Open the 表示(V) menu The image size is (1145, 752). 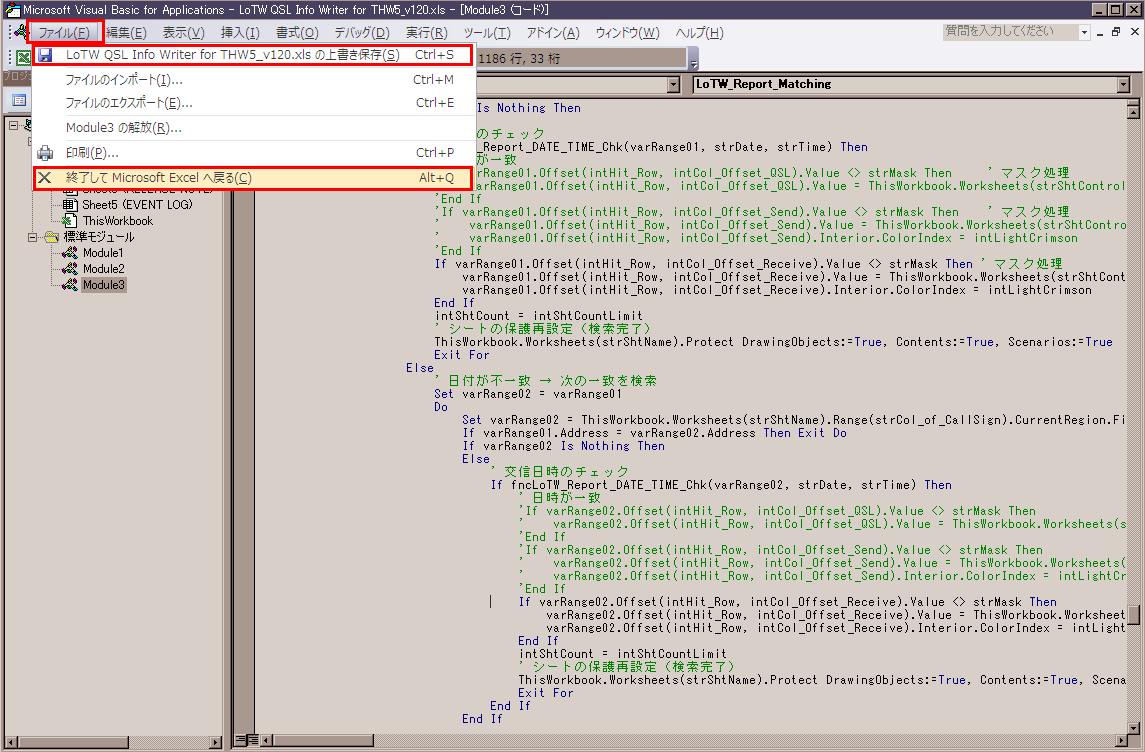pos(183,33)
